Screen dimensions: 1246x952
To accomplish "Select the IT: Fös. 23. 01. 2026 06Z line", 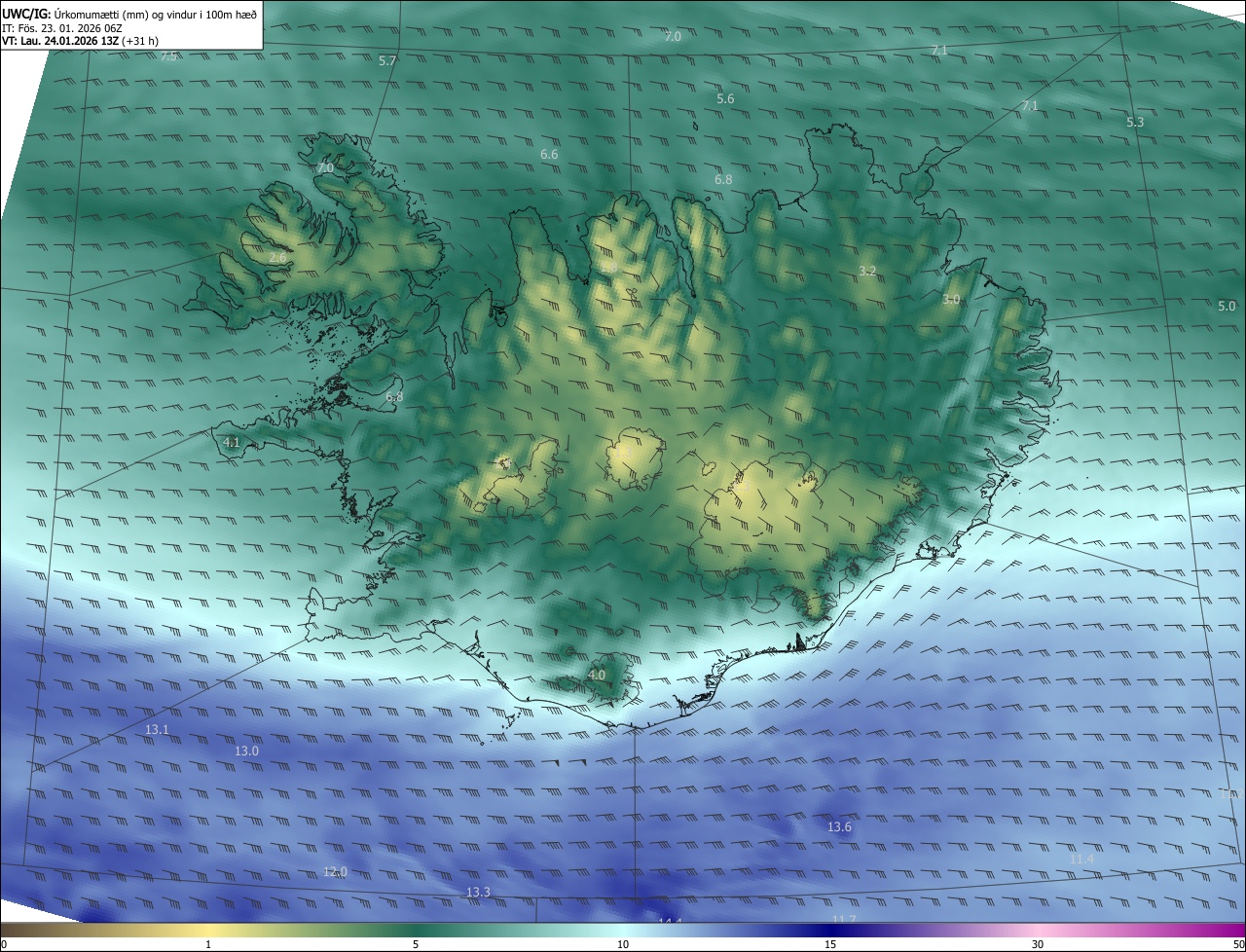I will pos(61,28).
